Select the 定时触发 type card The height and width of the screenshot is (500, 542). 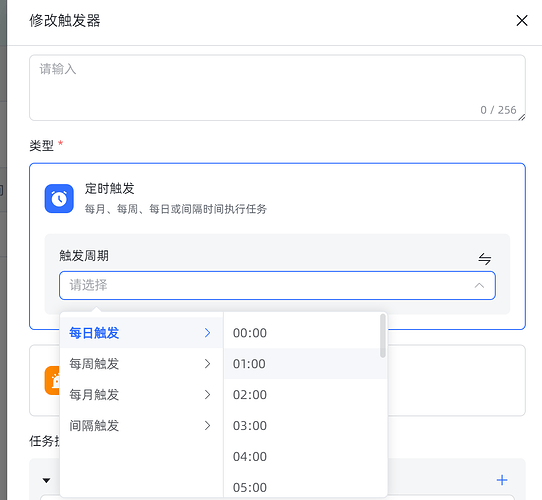(277, 198)
